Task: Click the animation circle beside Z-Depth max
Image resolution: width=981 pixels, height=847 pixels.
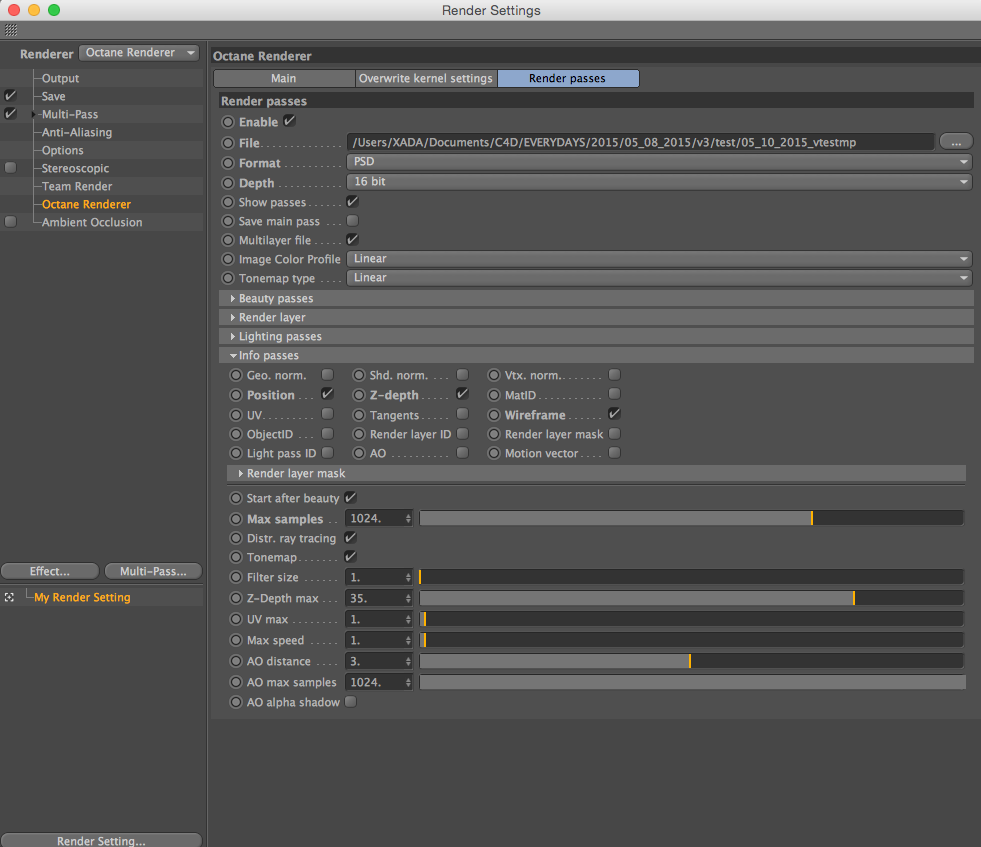Action: click(x=235, y=598)
